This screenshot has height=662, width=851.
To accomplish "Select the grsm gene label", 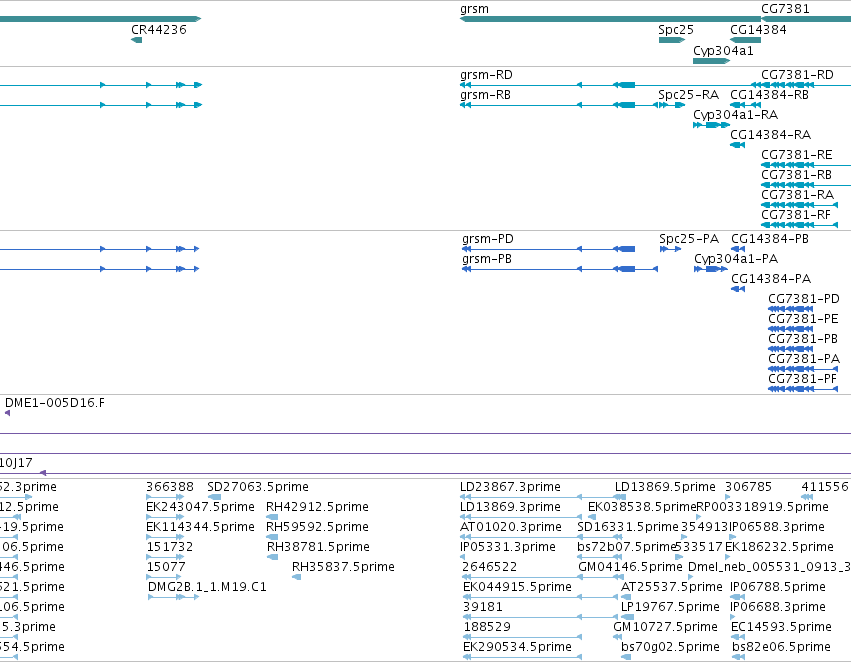I will 474,9.
